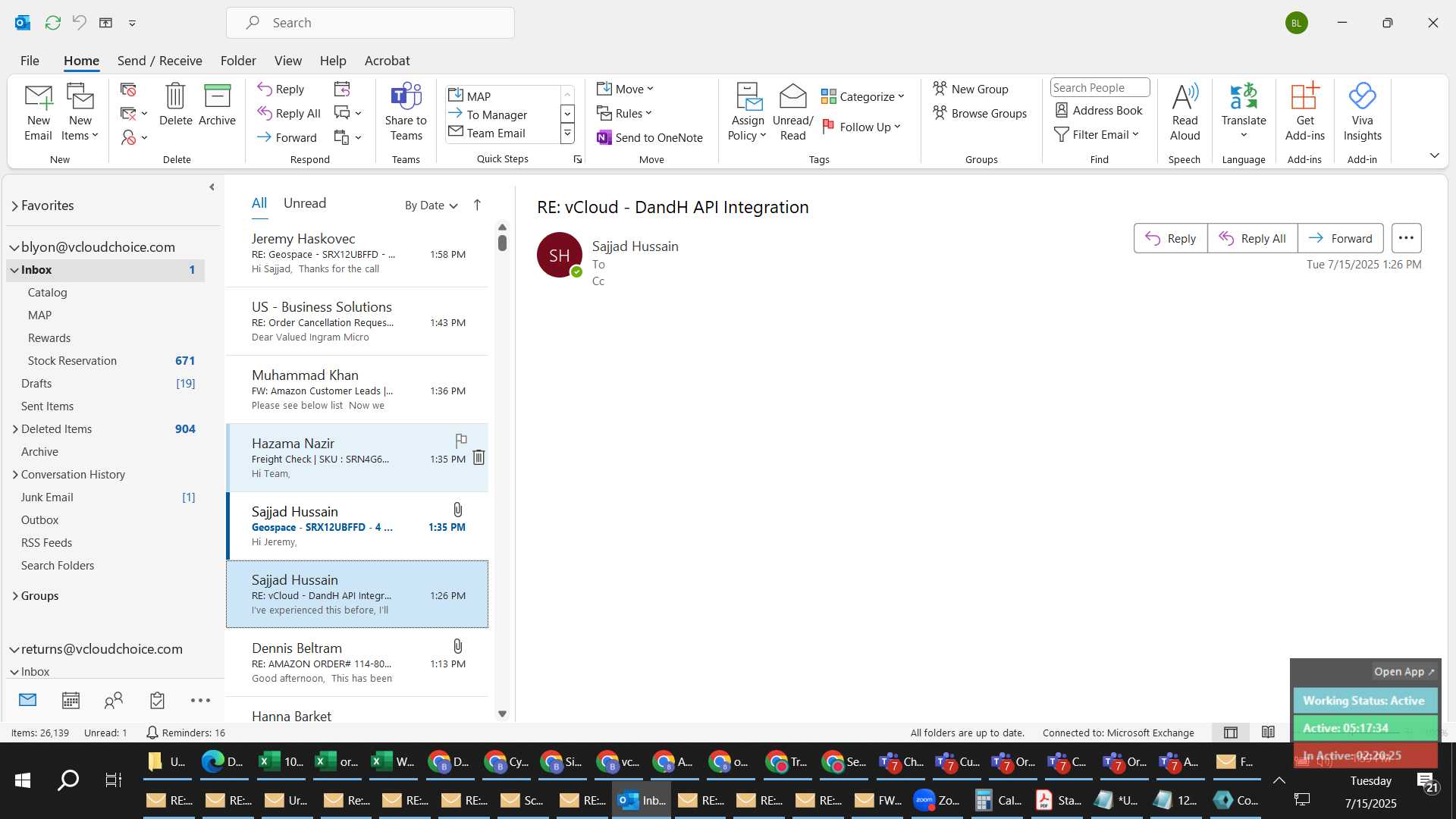Start Read Aloud
Screen dimensions: 1456x819
point(1185,112)
